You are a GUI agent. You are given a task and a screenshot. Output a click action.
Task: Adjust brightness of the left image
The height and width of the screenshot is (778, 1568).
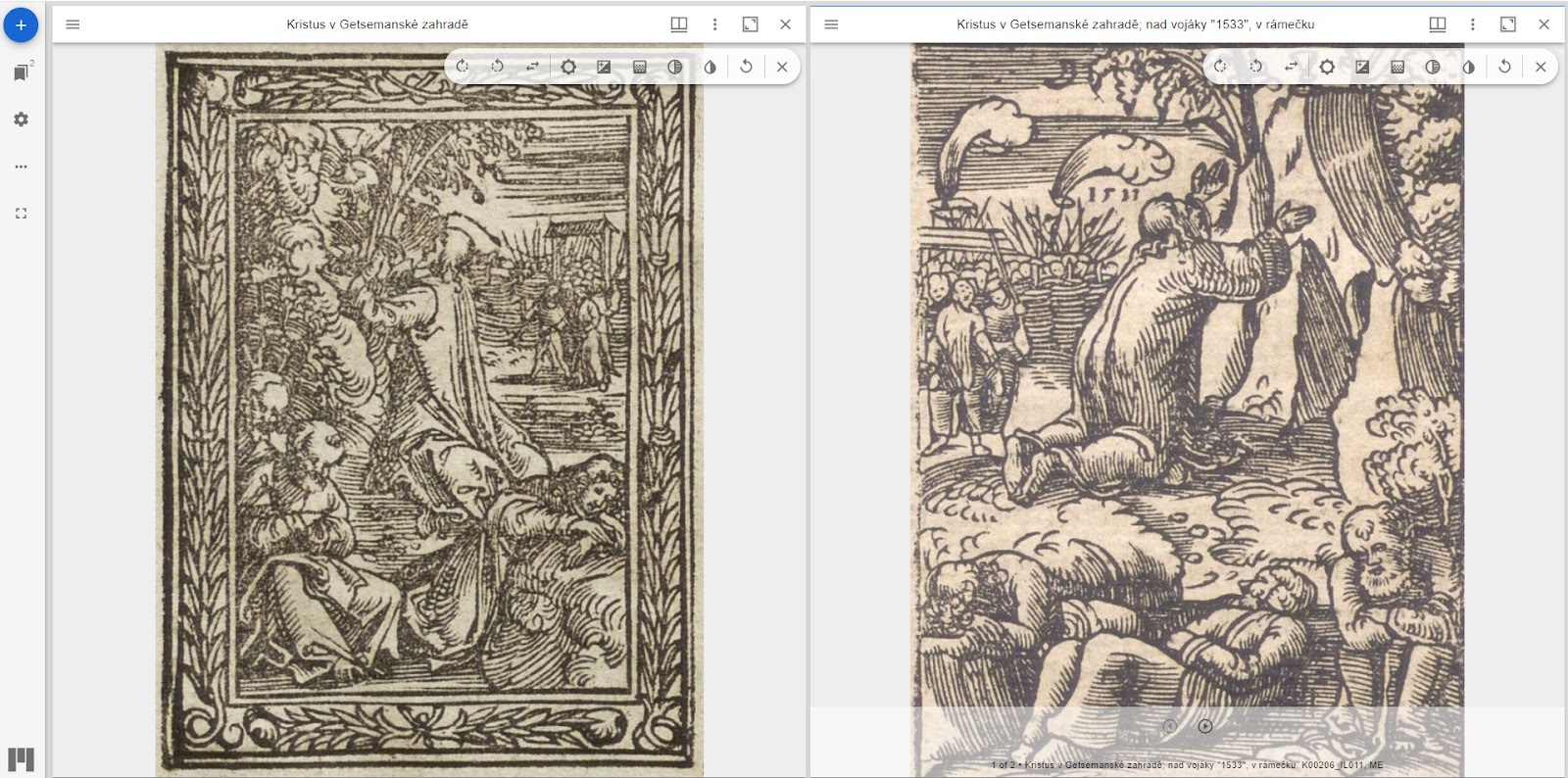click(x=568, y=67)
